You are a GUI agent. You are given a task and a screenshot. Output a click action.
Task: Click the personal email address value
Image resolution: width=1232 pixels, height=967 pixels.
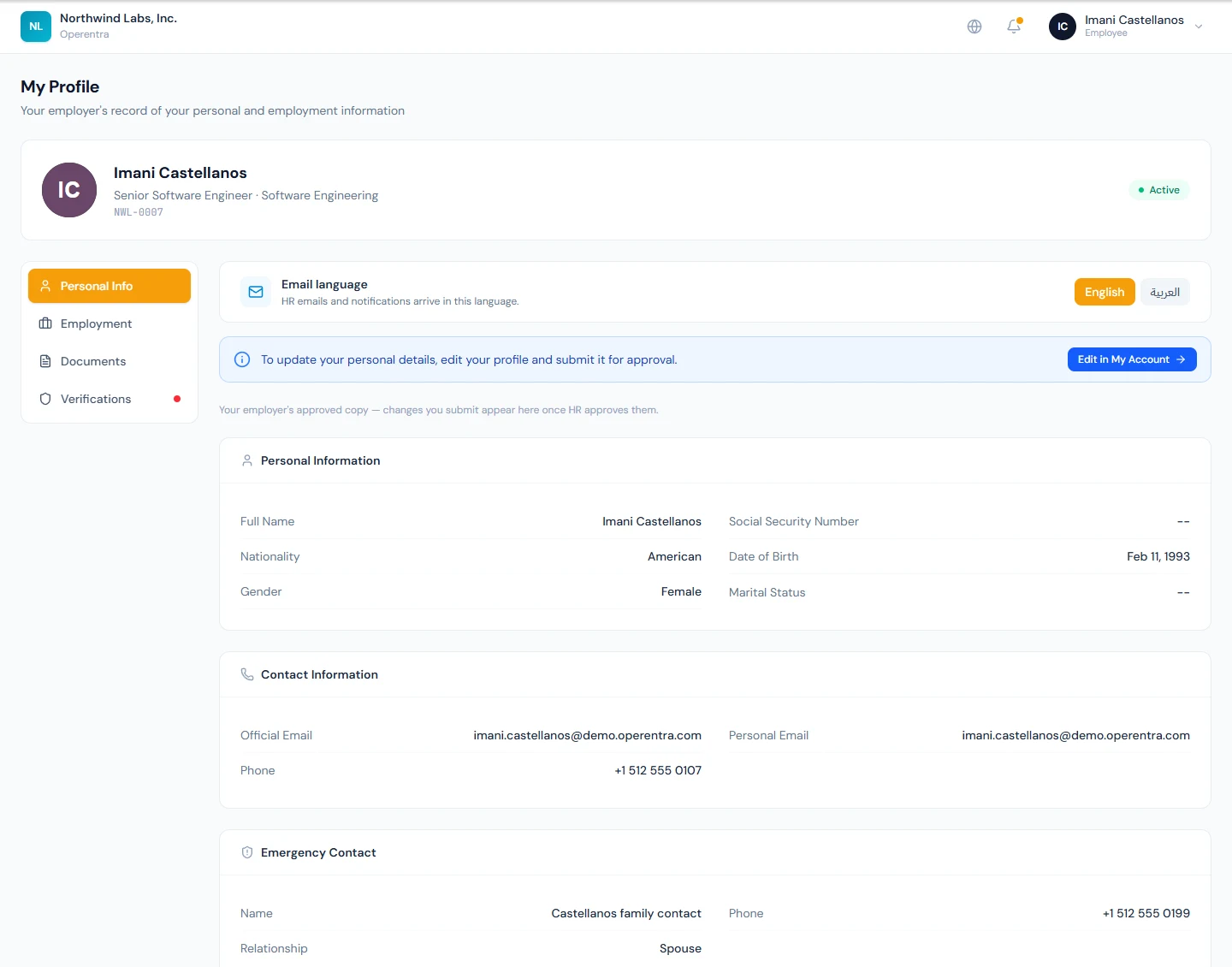click(x=1075, y=735)
